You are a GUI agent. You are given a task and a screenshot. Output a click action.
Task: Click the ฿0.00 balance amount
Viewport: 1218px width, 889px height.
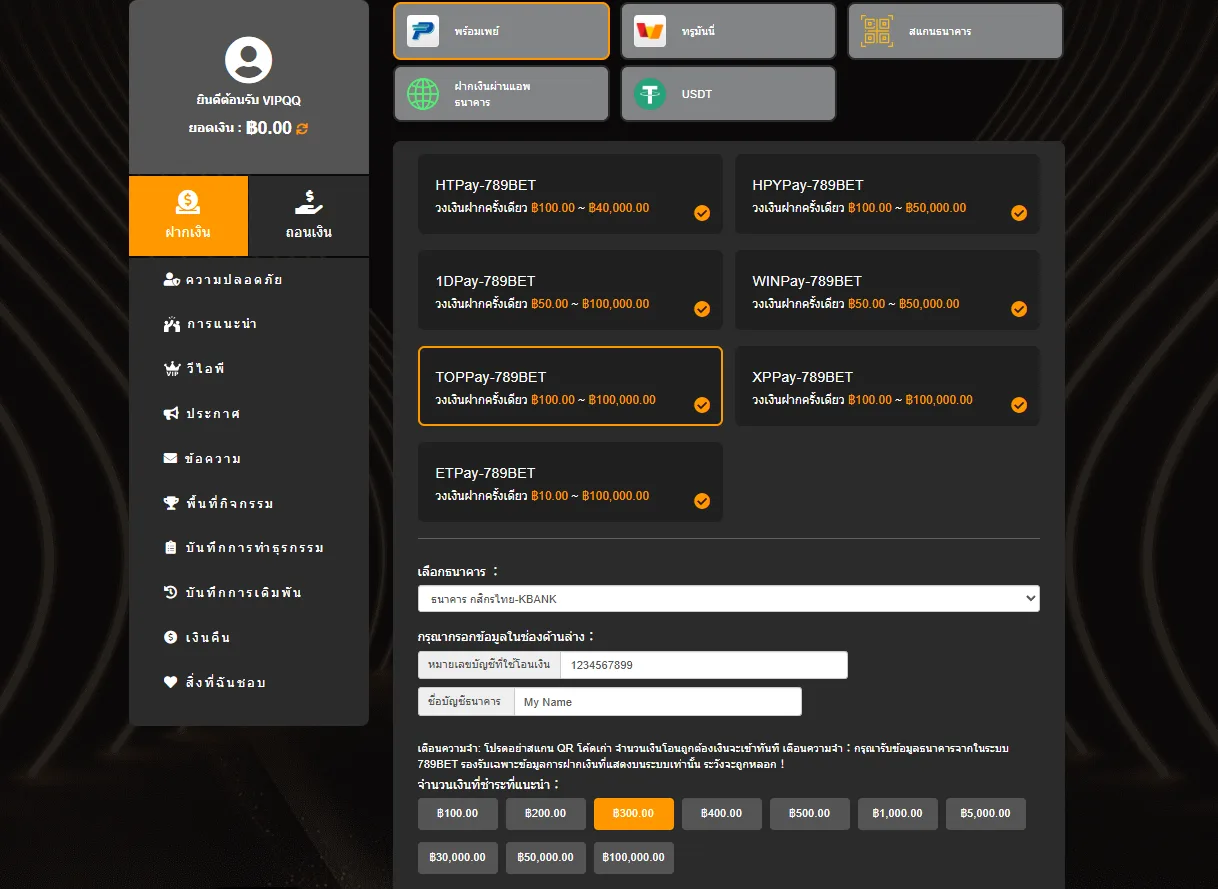[269, 128]
